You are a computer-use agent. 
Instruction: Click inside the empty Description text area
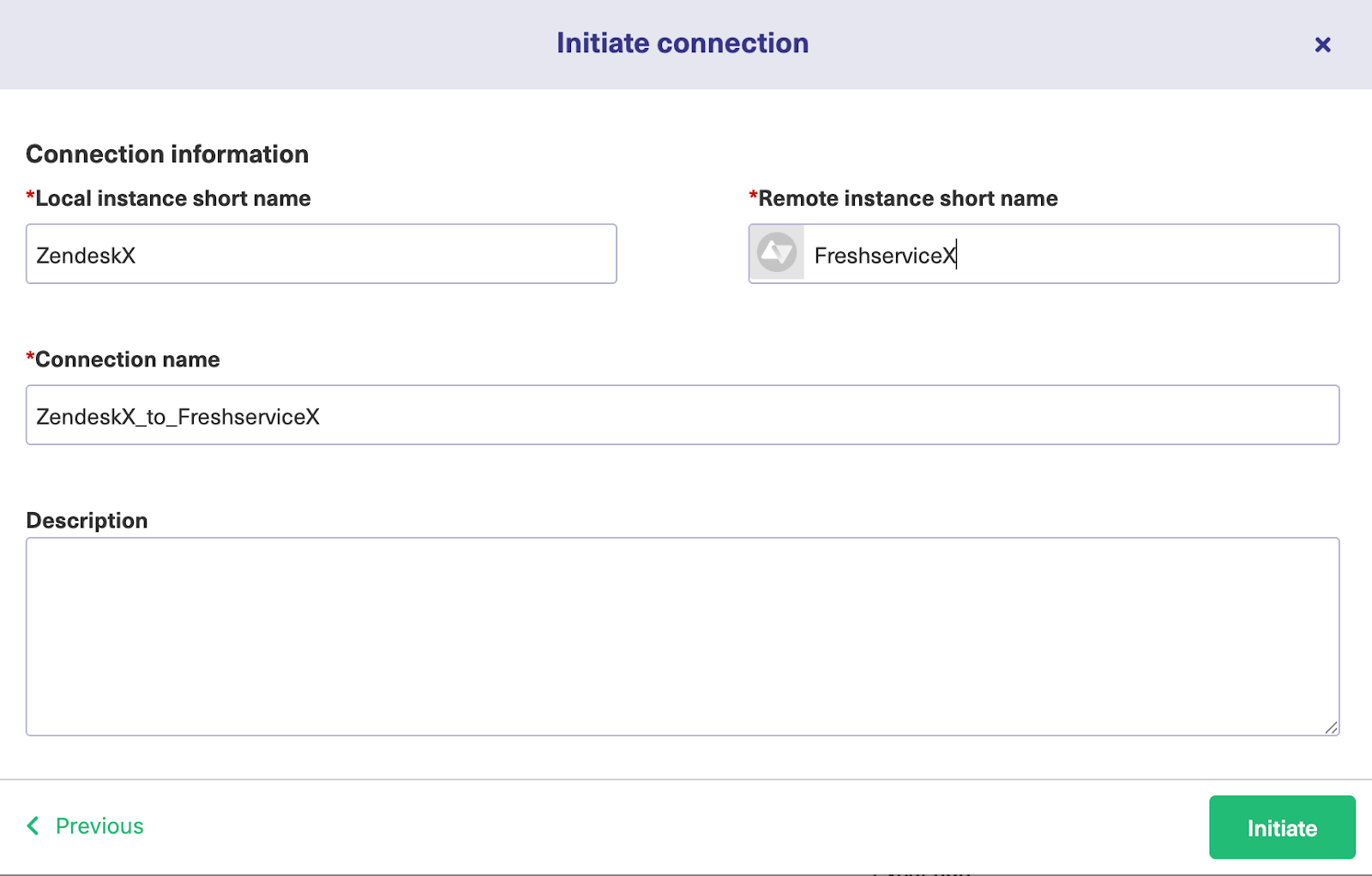click(x=682, y=636)
